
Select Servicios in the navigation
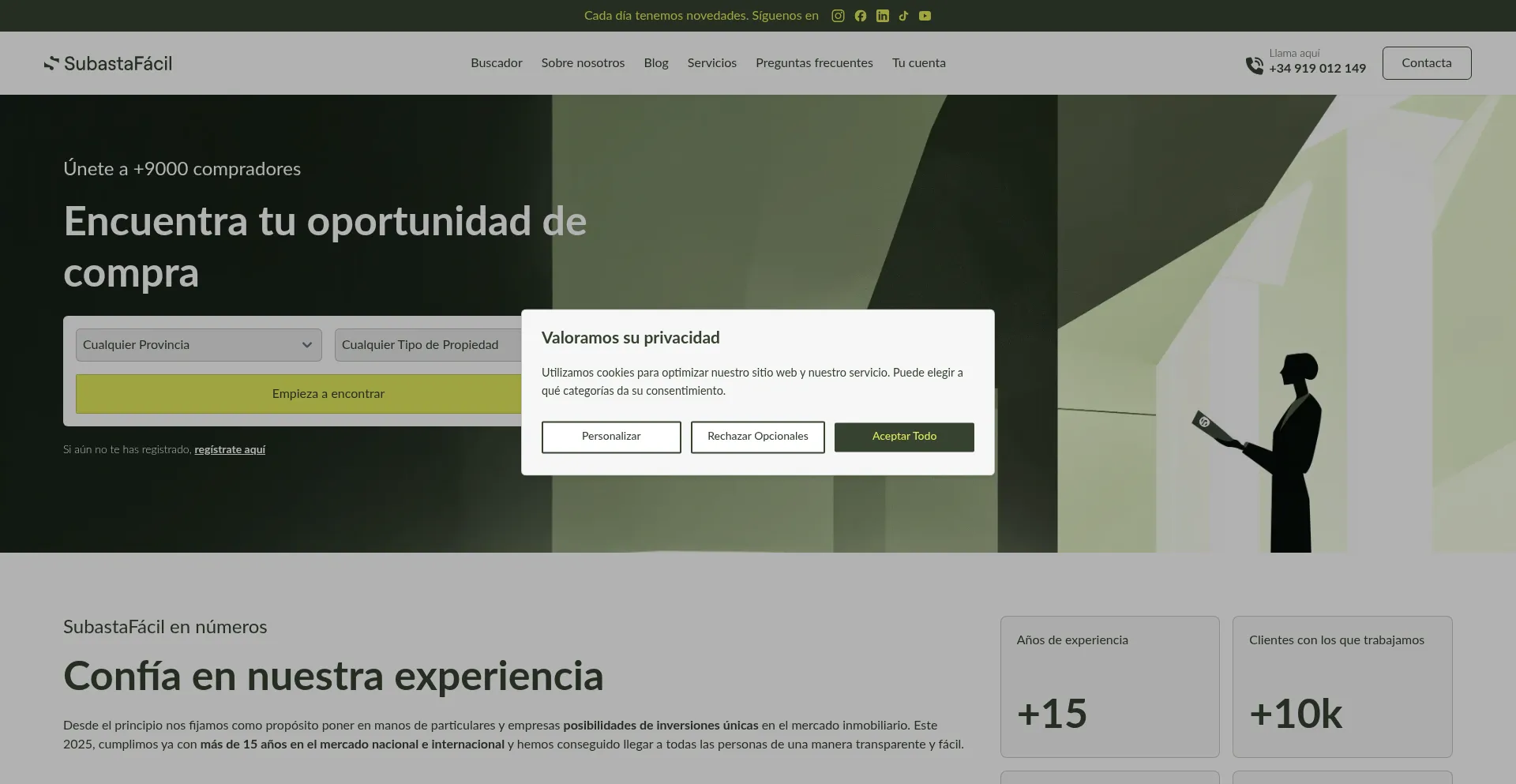711,63
